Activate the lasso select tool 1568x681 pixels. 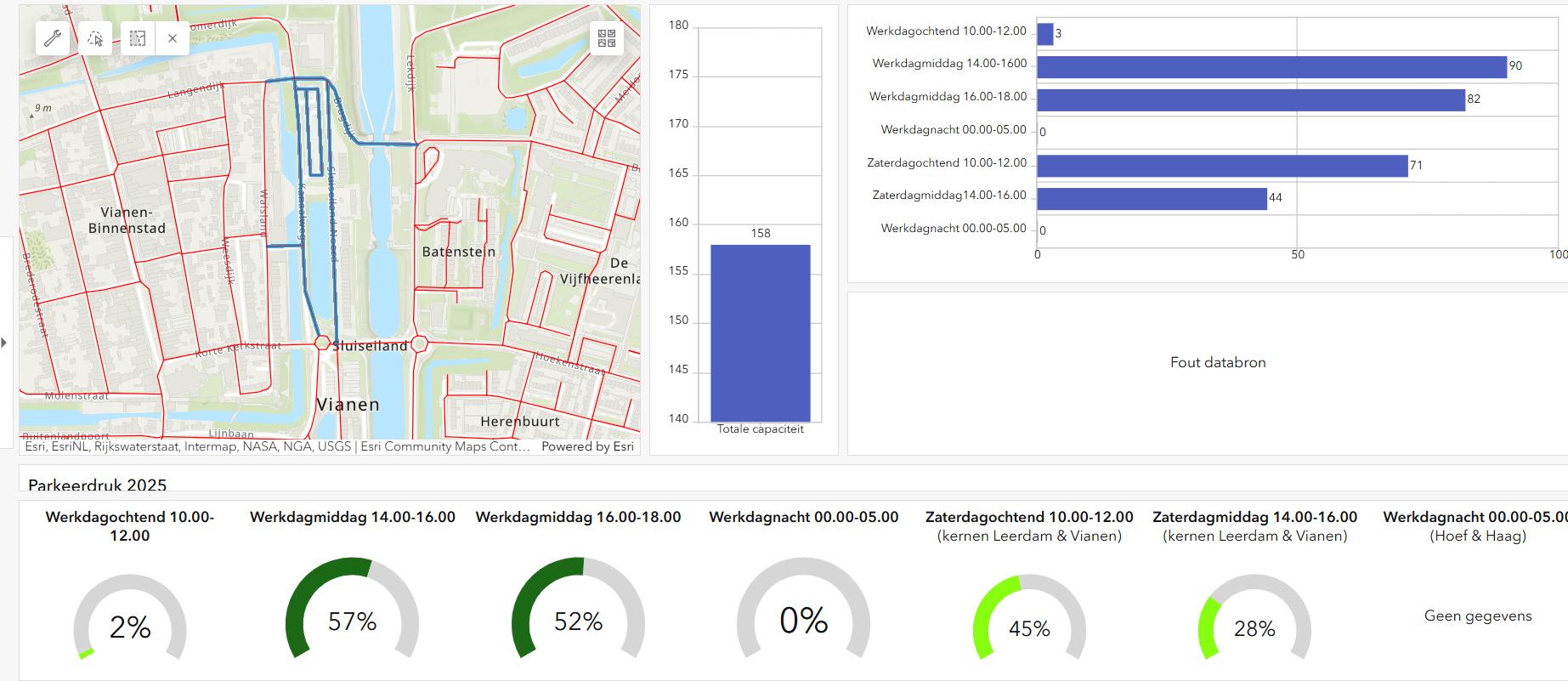(95, 38)
